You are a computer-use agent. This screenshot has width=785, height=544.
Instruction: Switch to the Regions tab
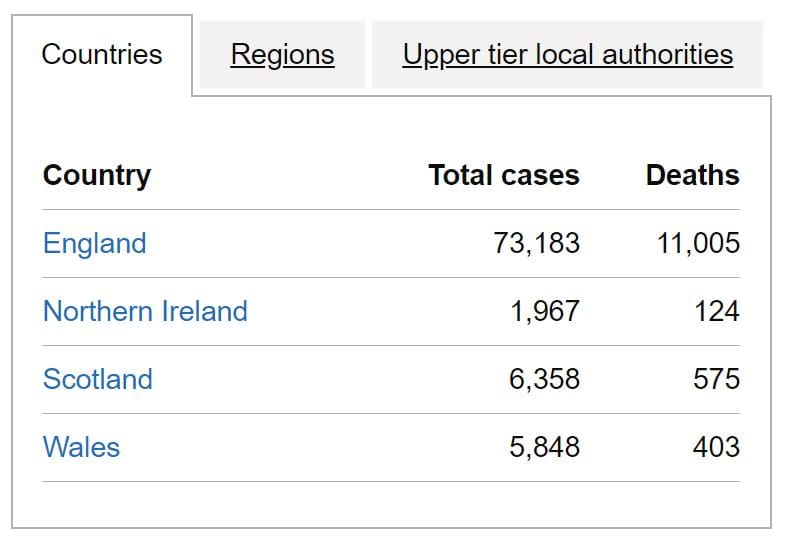point(282,54)
